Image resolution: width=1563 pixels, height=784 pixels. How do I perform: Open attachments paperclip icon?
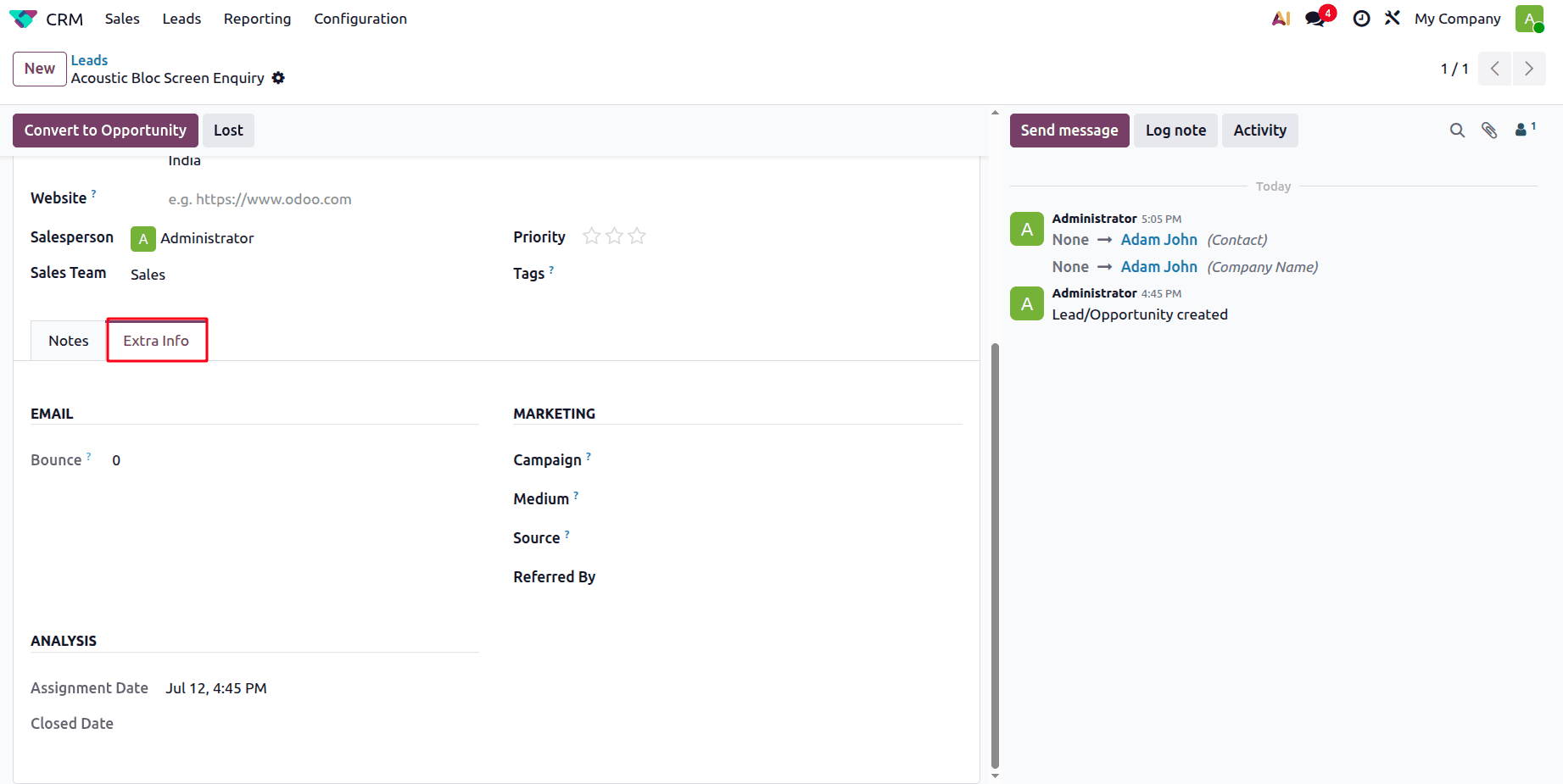pyautogui.click(x=1489, y=131)
